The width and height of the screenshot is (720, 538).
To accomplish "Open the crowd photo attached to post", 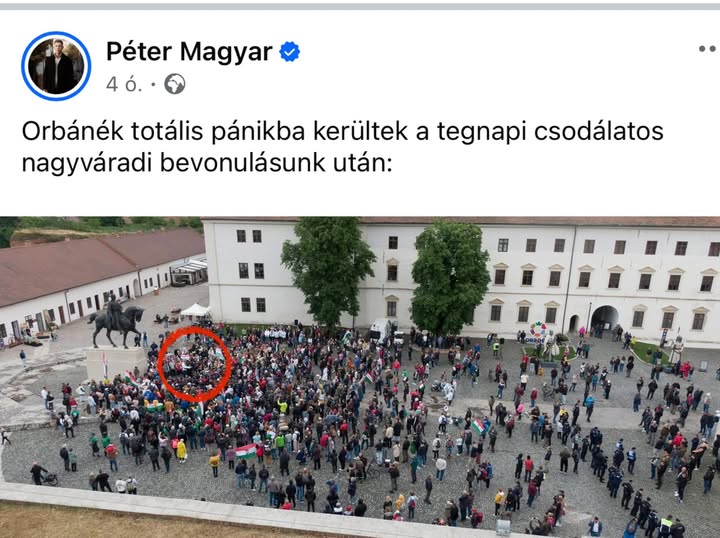I will (360, 377).
